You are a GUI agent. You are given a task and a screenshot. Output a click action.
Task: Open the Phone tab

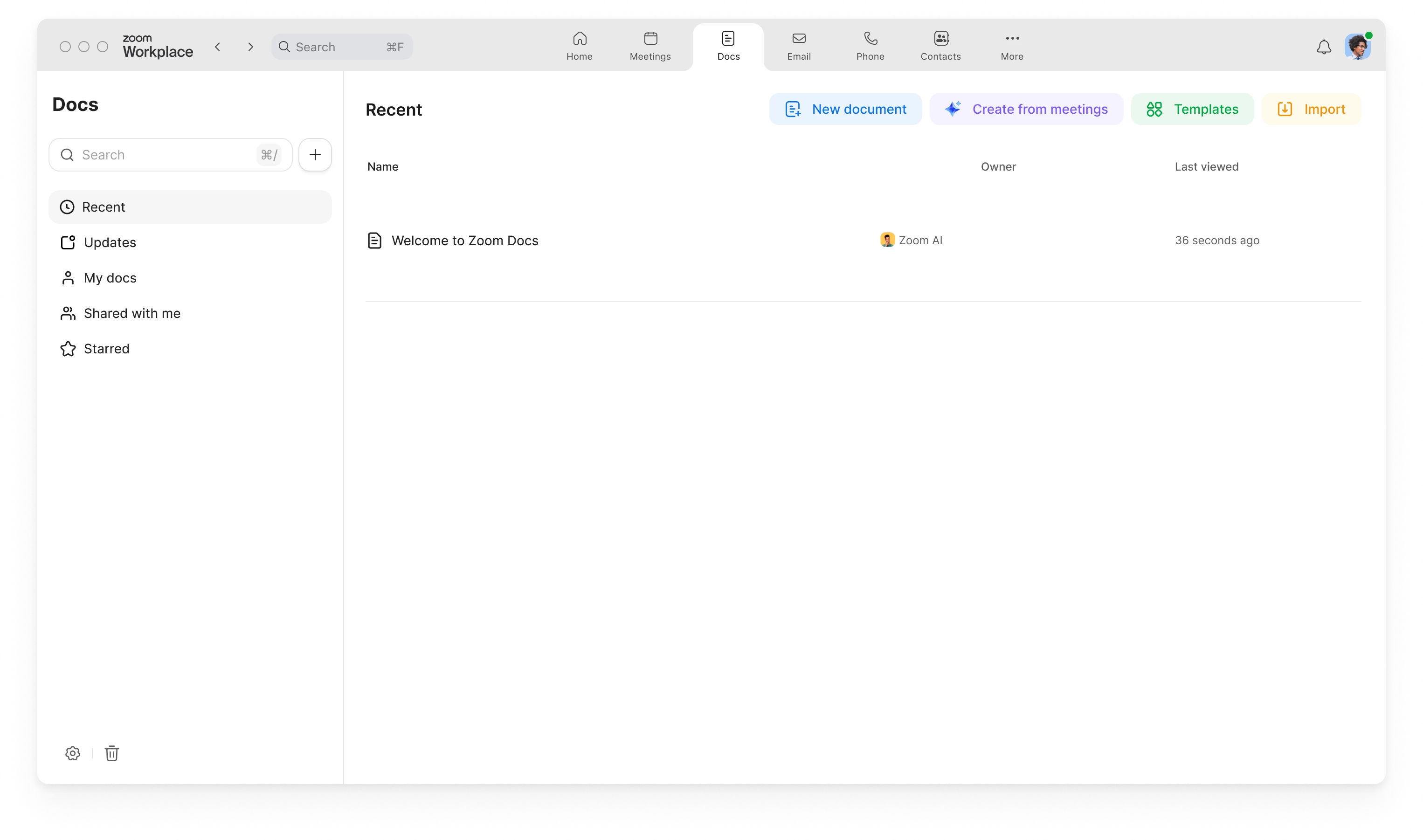870,46
